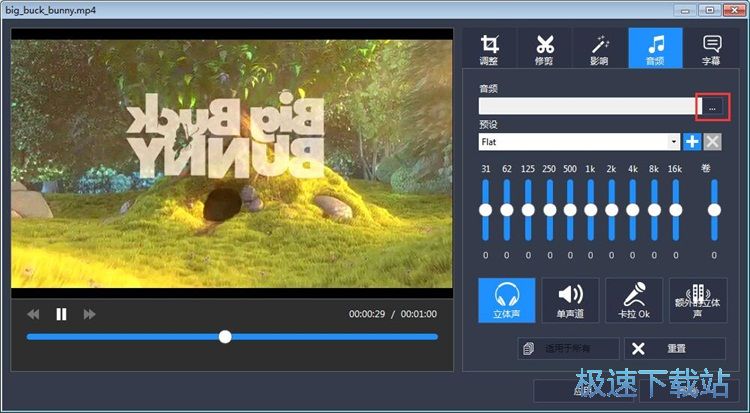Open the 影响 (effects) magic wand tab
Viewport: 750px width, 413px height.
600,48
